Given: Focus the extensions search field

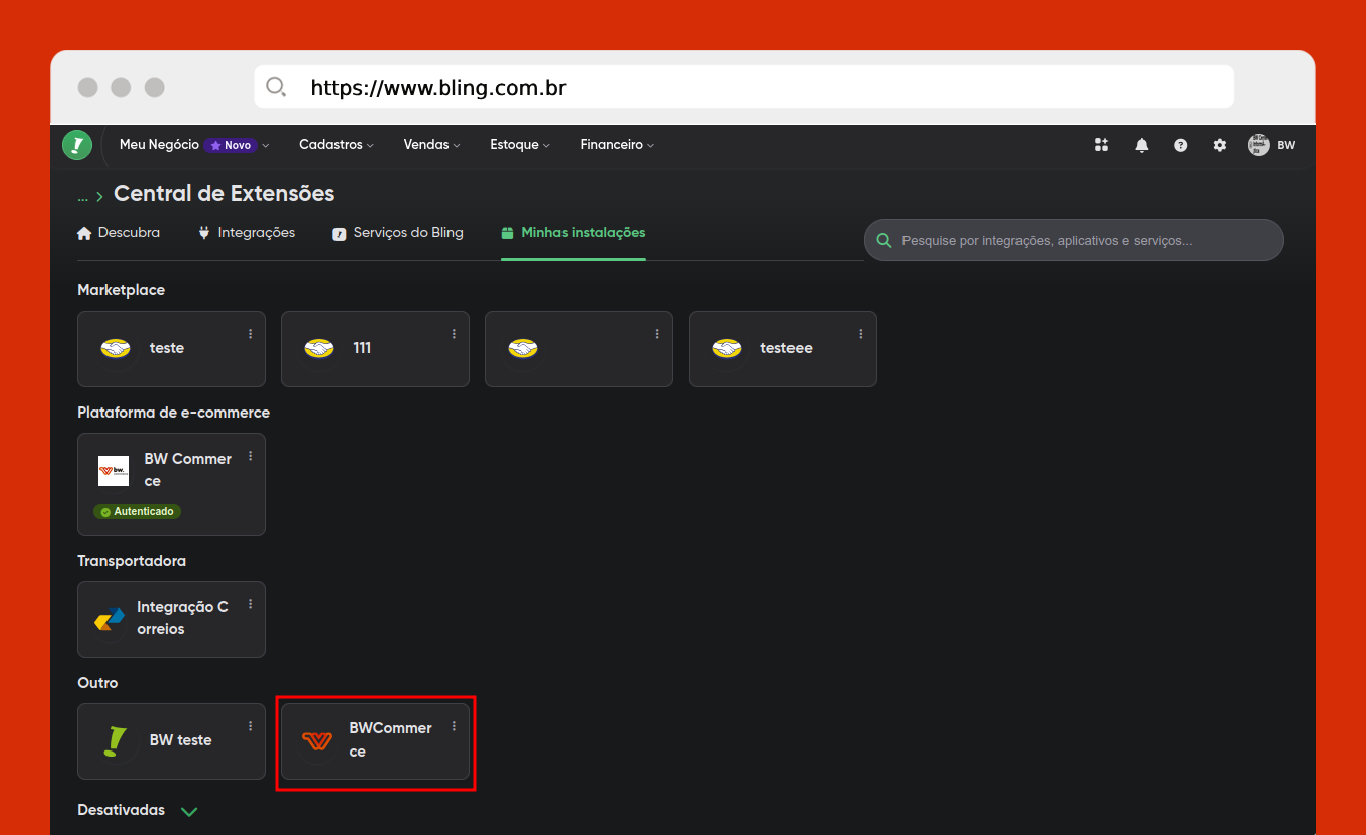Looking at the screenshot, I should (x=1074, y=240).
